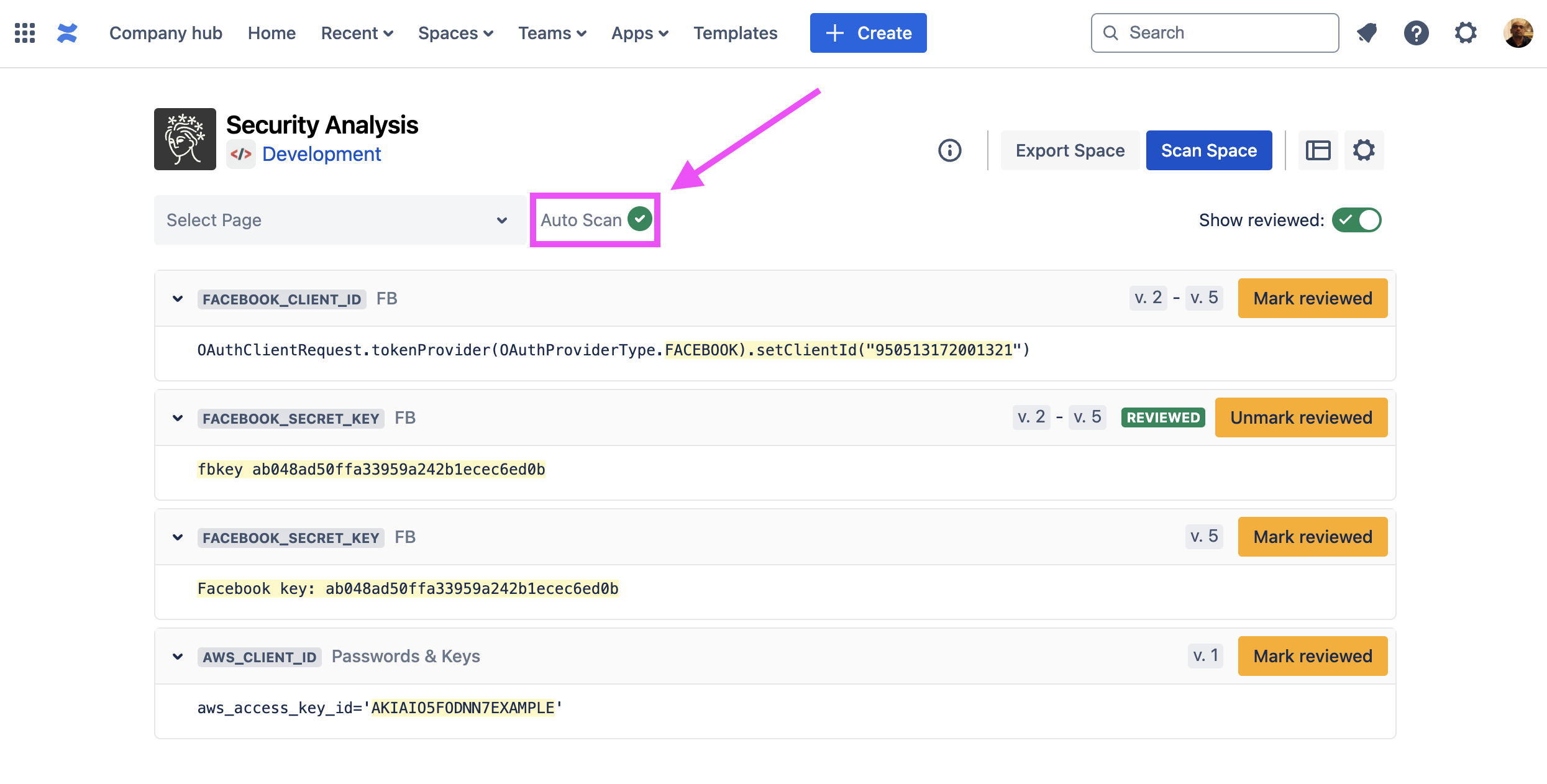Click the Confluence logo icon

tap(67, 33)
